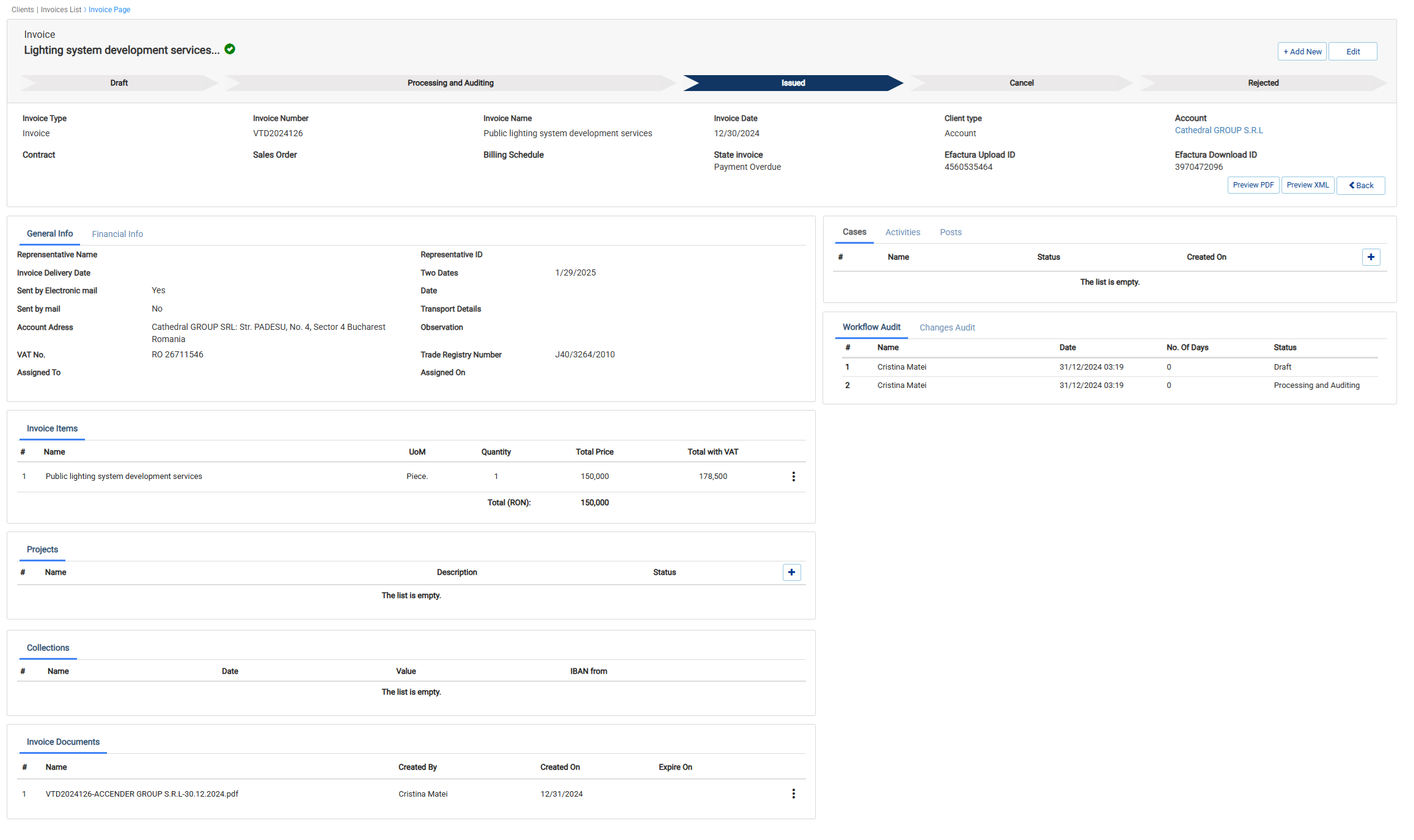Preview the invoice XML

click(1307, 185)
